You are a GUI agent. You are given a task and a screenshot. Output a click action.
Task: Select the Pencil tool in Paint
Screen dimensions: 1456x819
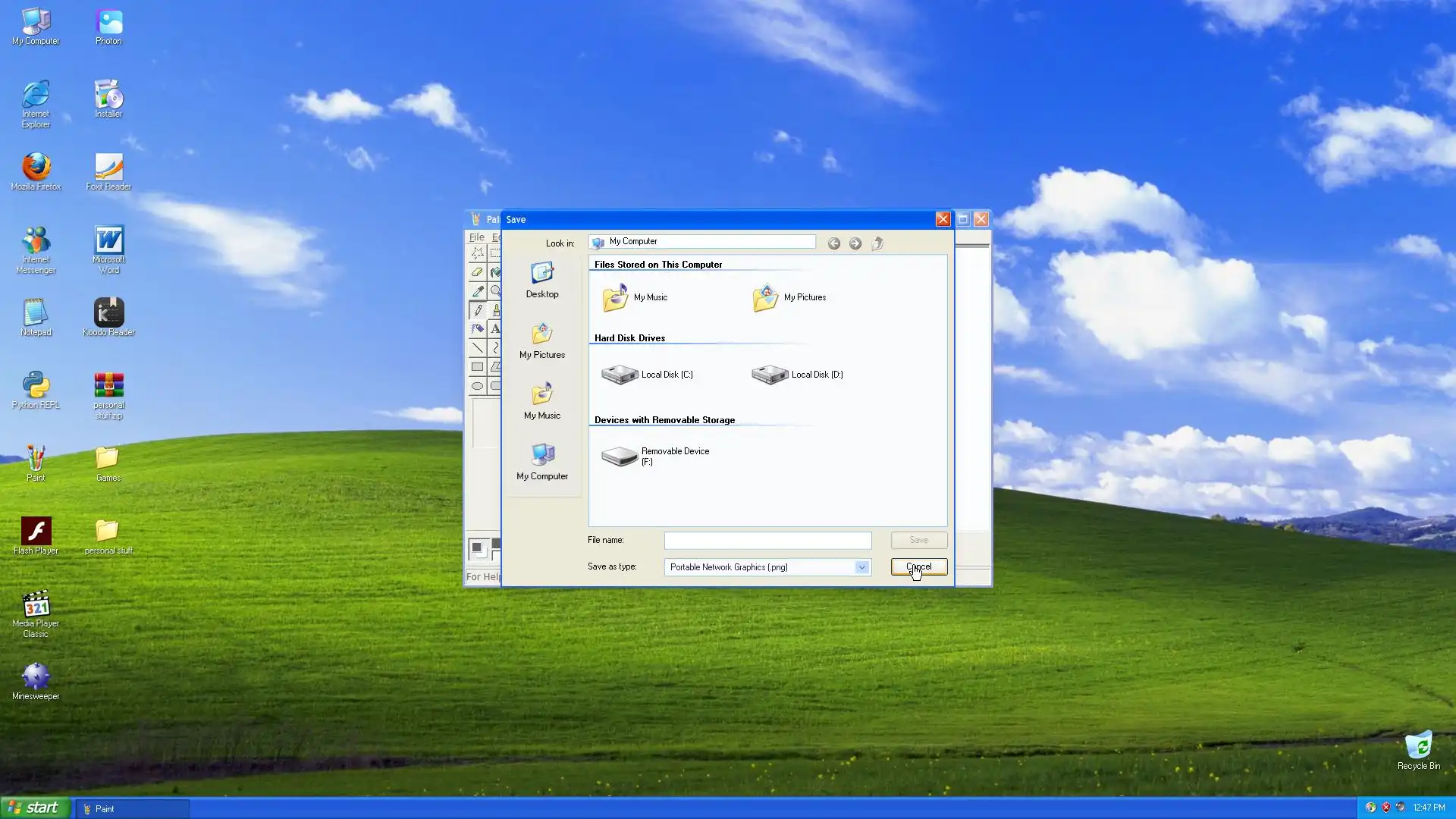click(478, 310)
